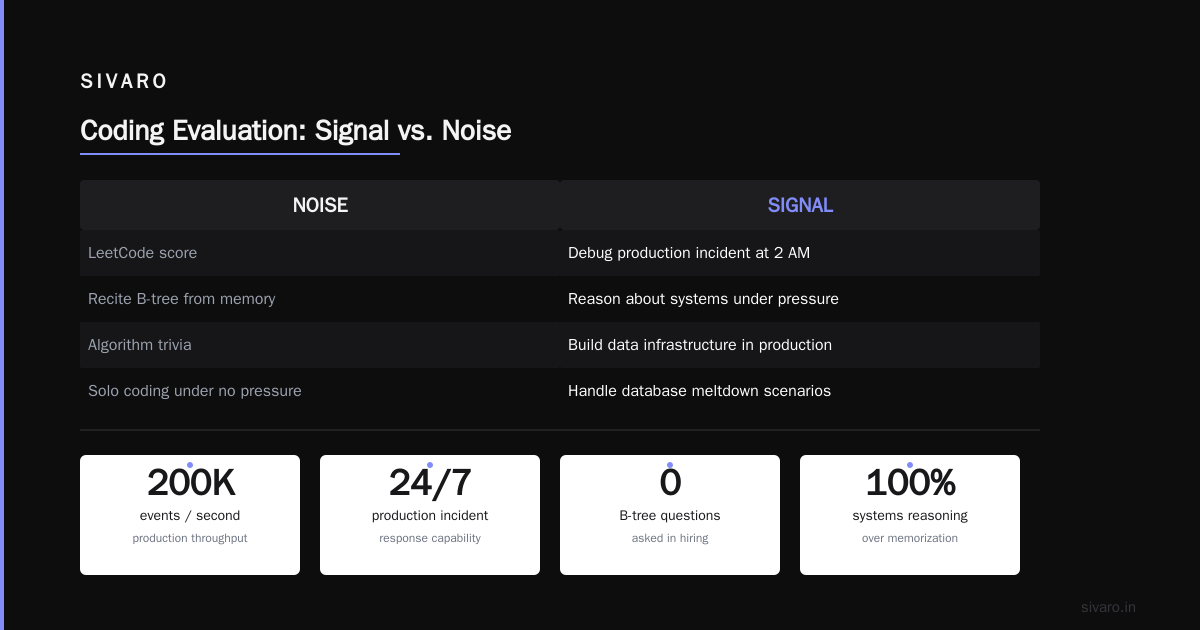
Task: Select the 'production incident' label
Action: pyautogui.click(x=430, y=516)
